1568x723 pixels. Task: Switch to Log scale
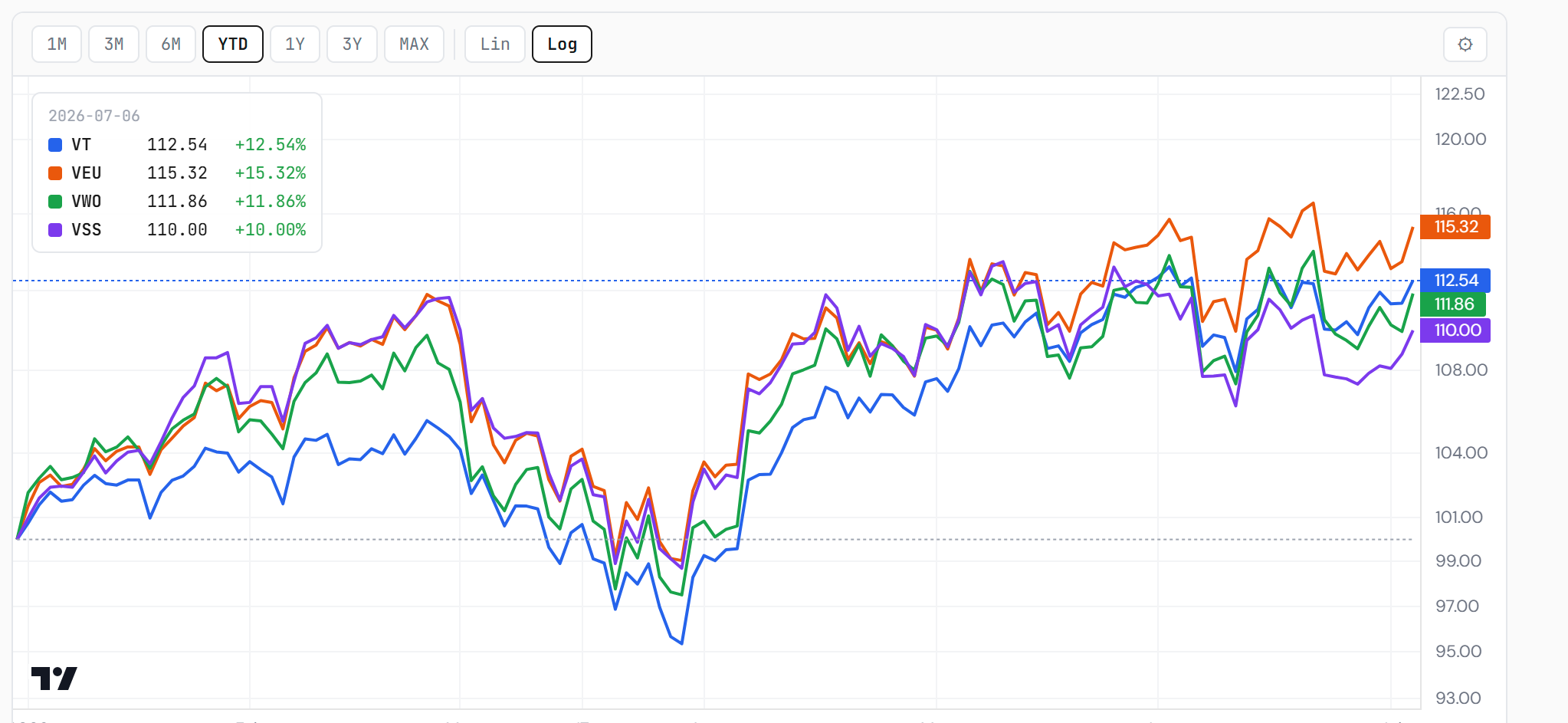(562, 44)
